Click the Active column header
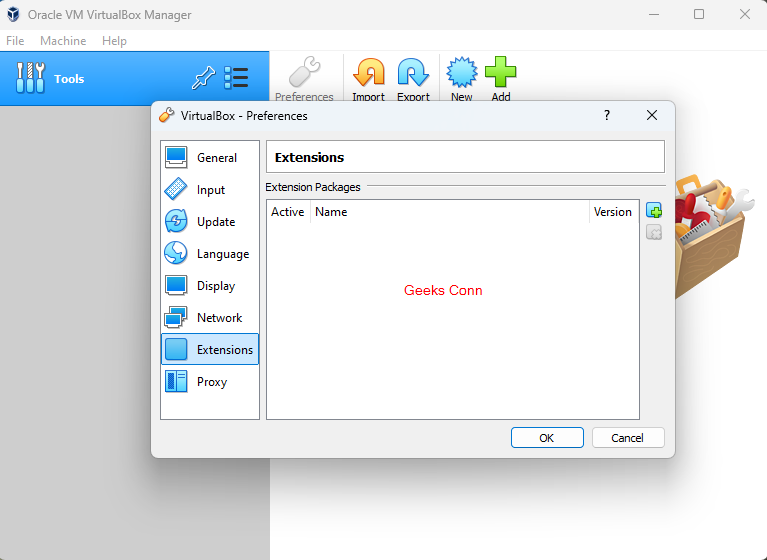This screenshot has height=560, width=767. pos(288,212)
